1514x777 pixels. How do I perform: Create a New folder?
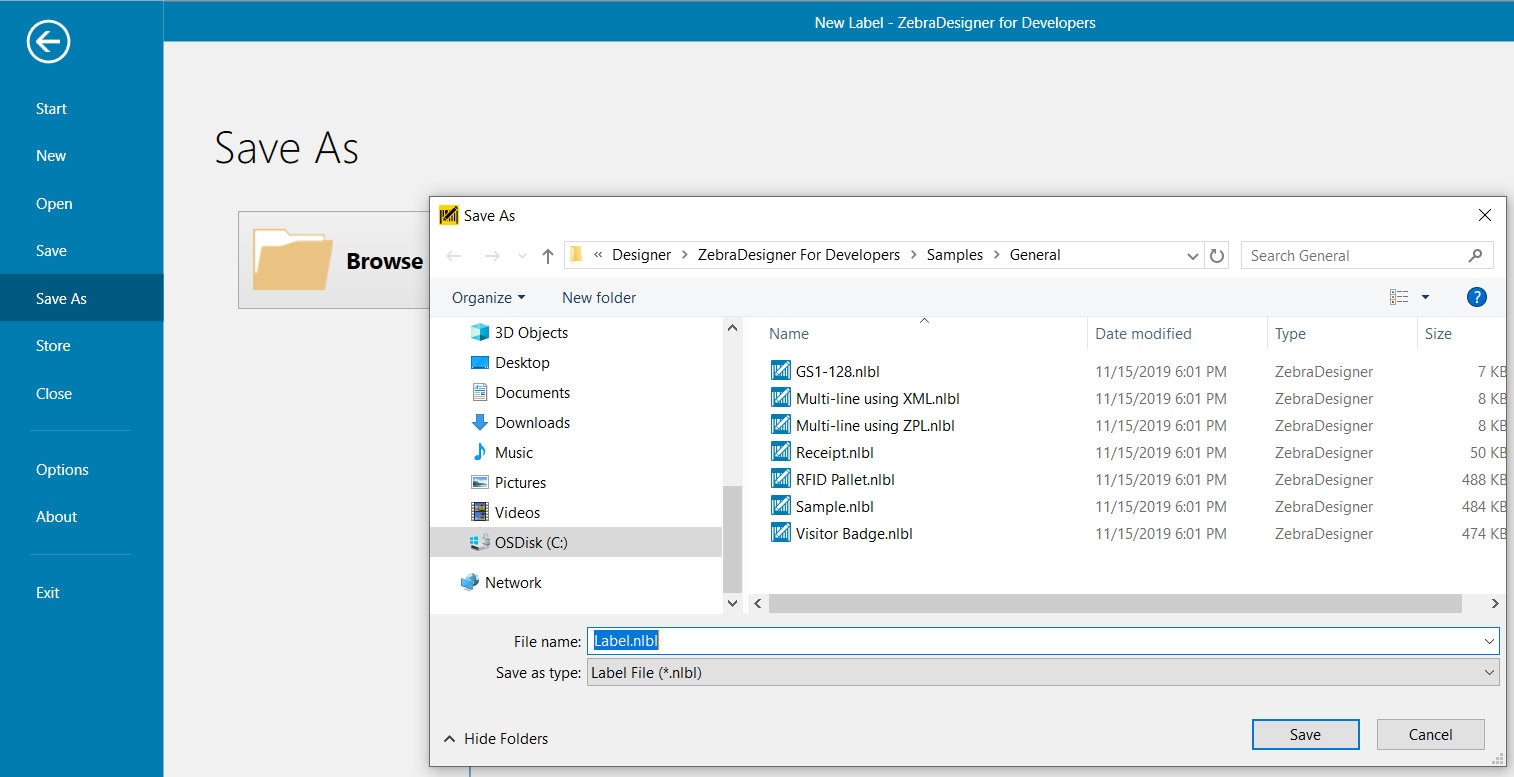(x=598, y=297)
